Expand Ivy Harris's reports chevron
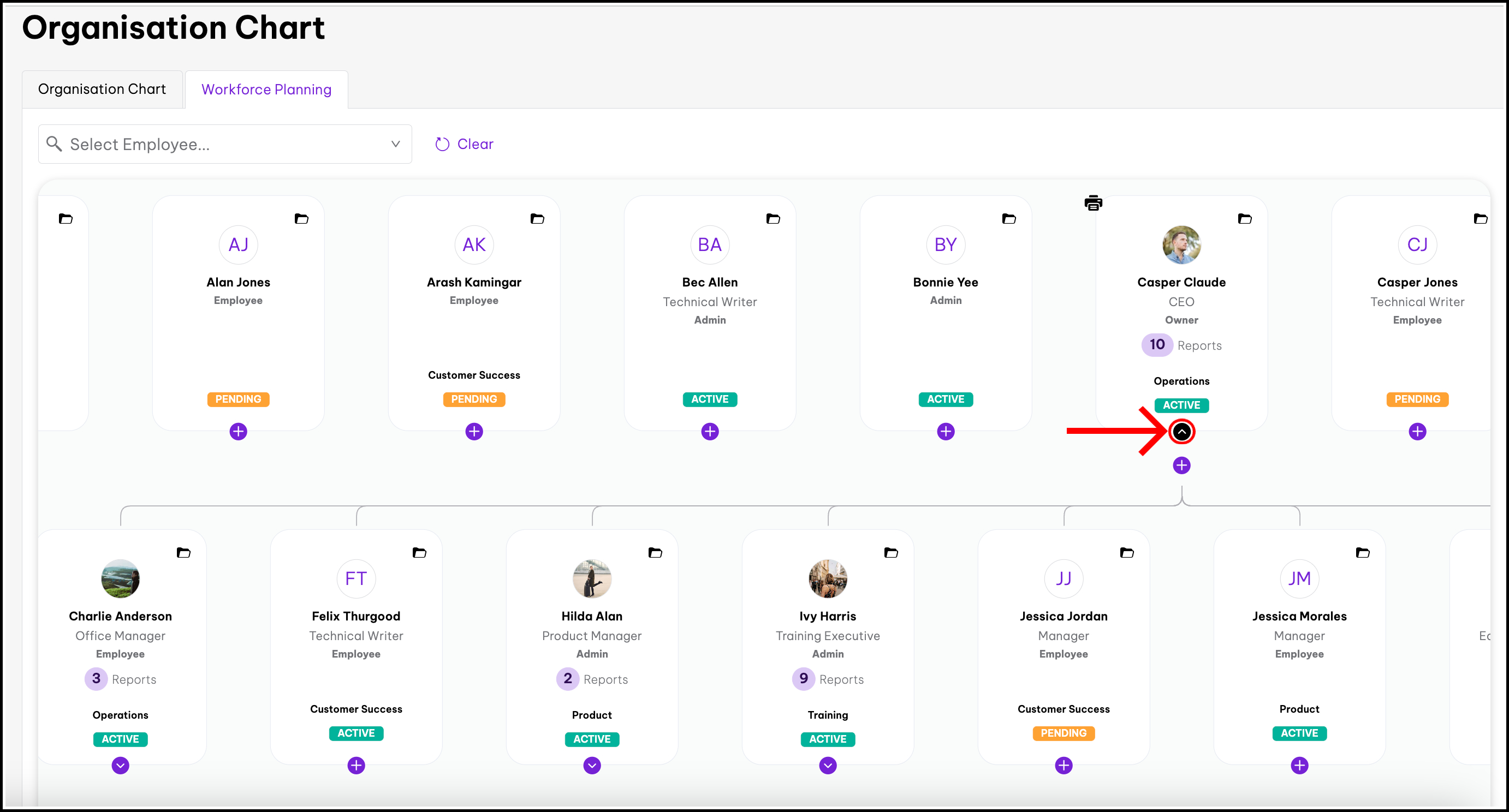The height and width of the screenshot is (812, 1509). click(828, 765)
